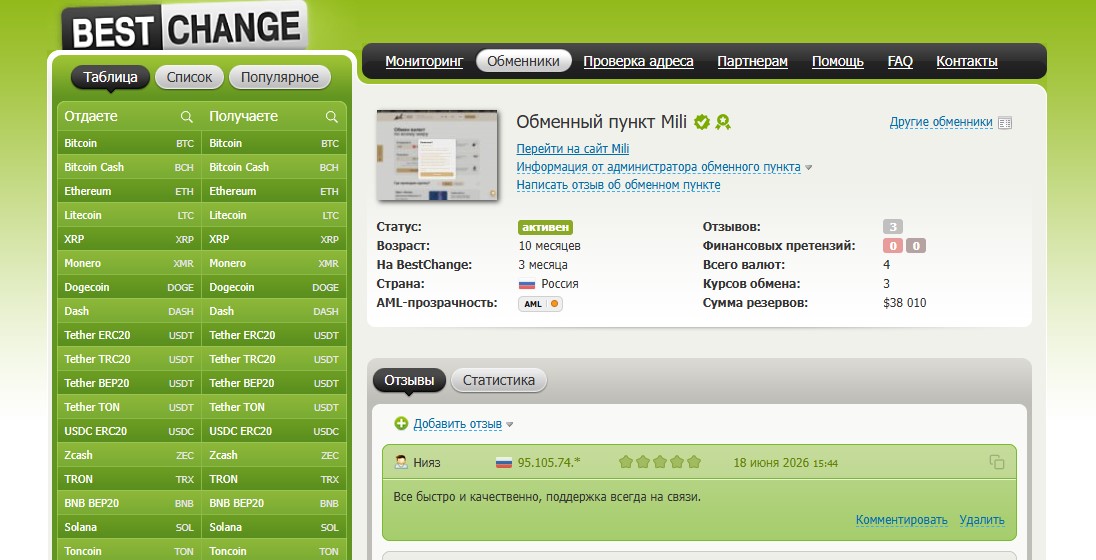This screenshot has height=560, width=1096.
Task: Click the grey-brown financial claims badge 0
Action: click(916, 245)
